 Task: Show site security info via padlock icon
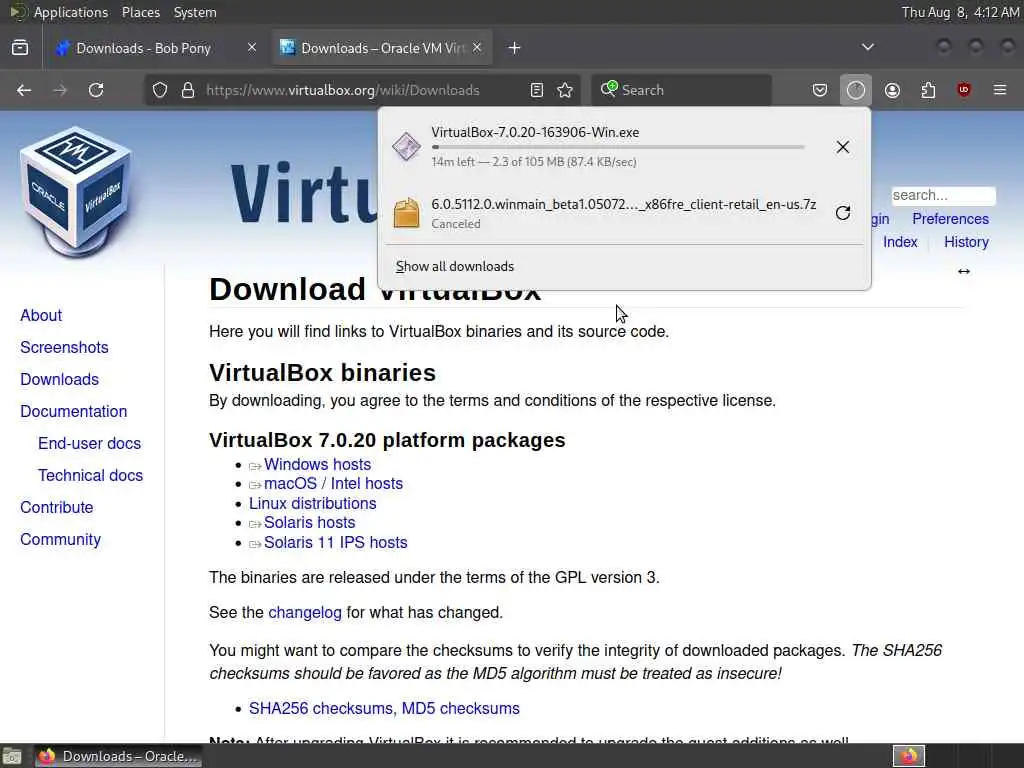(188, 90)
